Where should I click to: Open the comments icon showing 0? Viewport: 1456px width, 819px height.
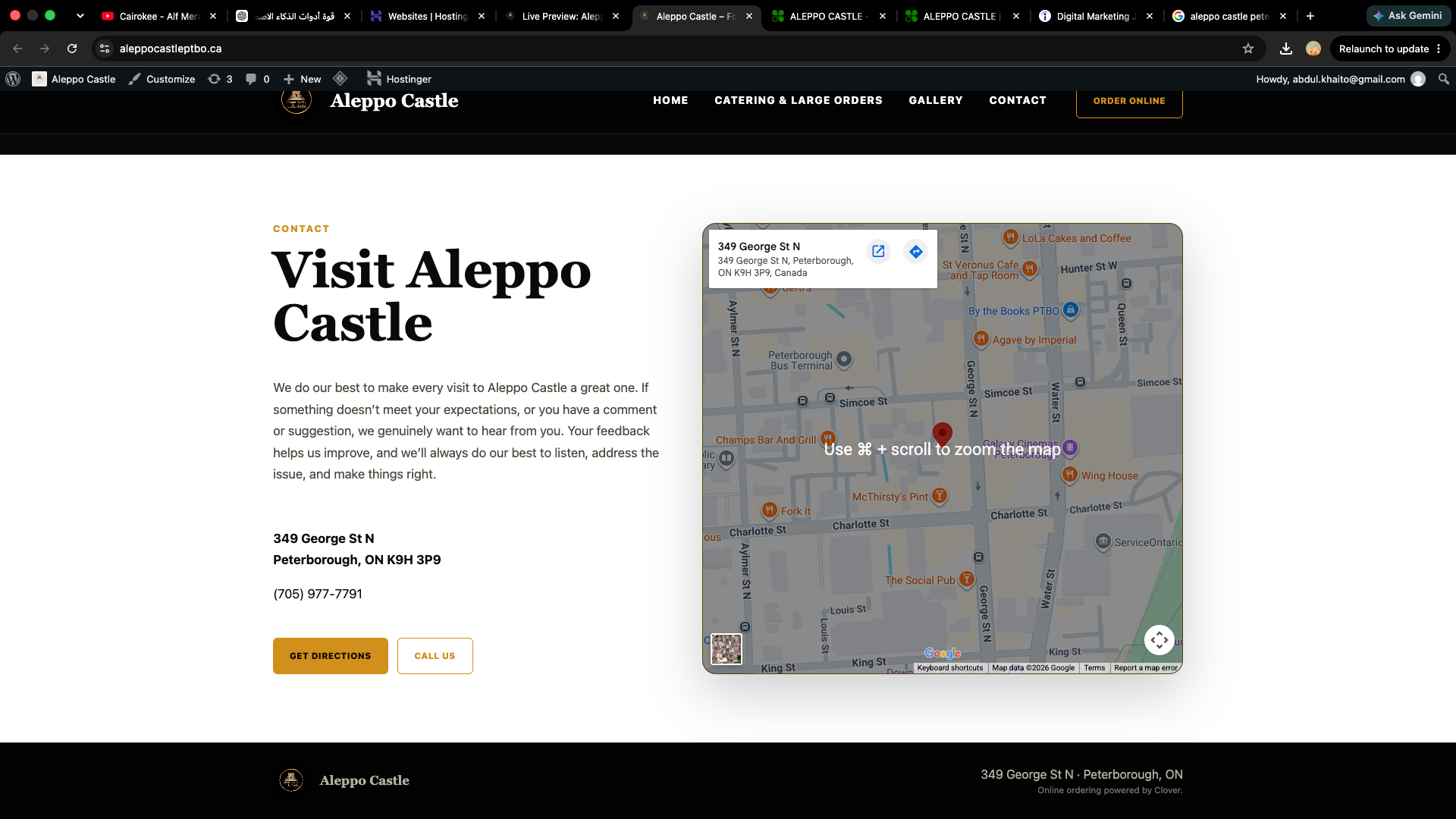(257, 79)
